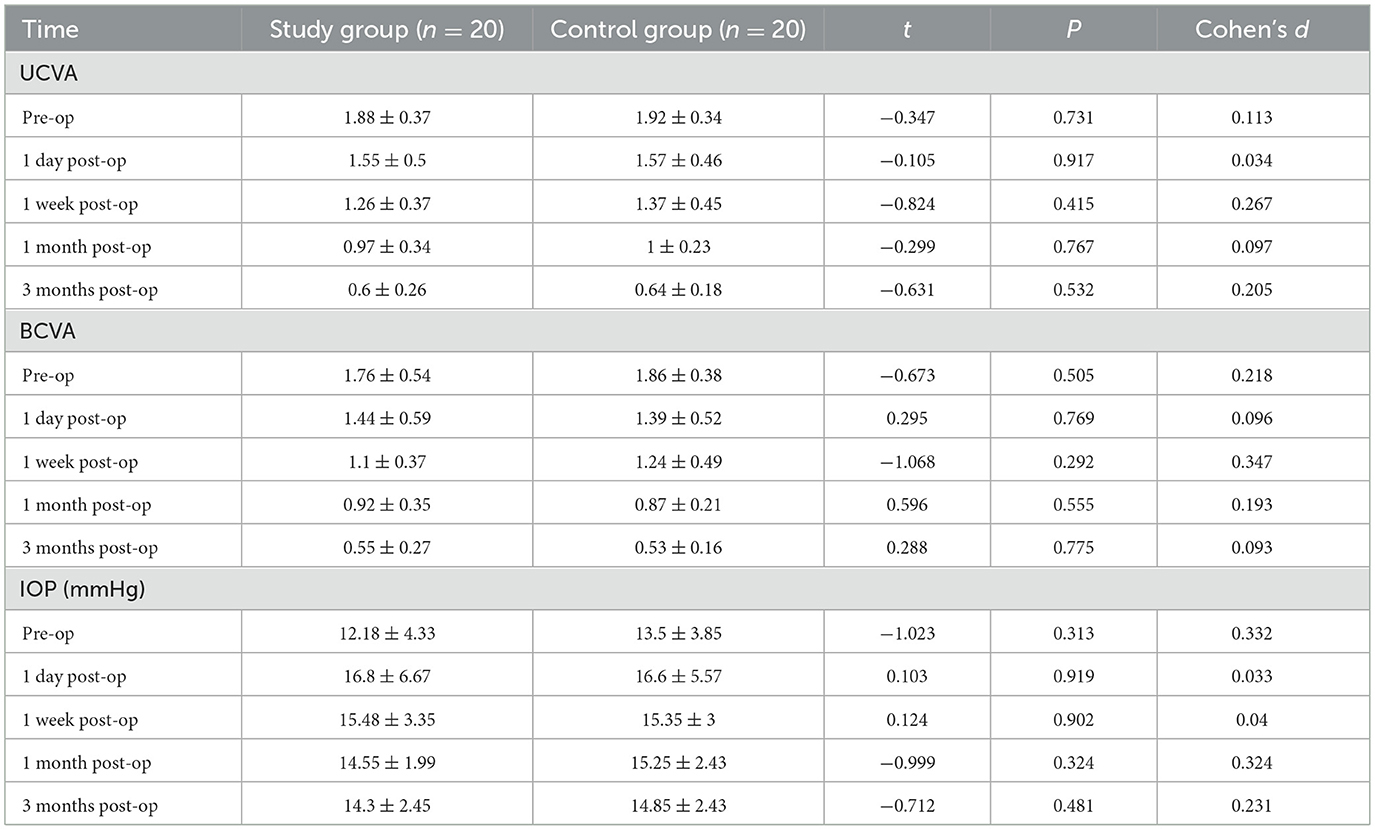Select the 1.86 ± 0.38 control group cell
The width and height of the screenshot is (1375, 830).
pyautogui.click(x=678, y=376)
